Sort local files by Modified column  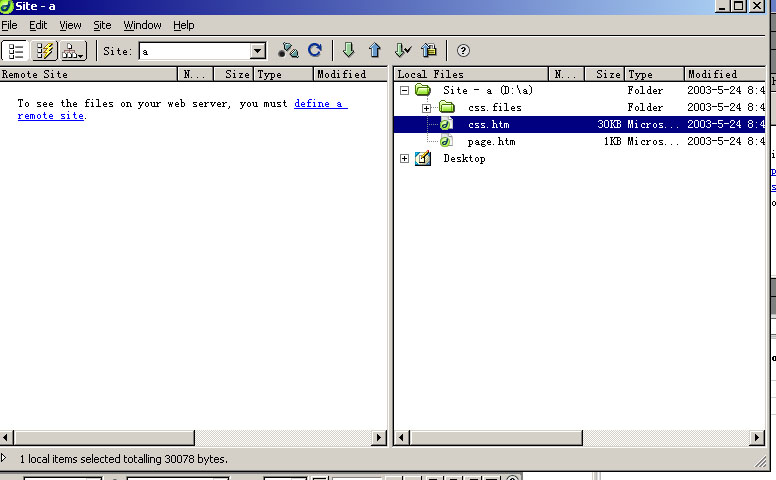coord(712,74)
